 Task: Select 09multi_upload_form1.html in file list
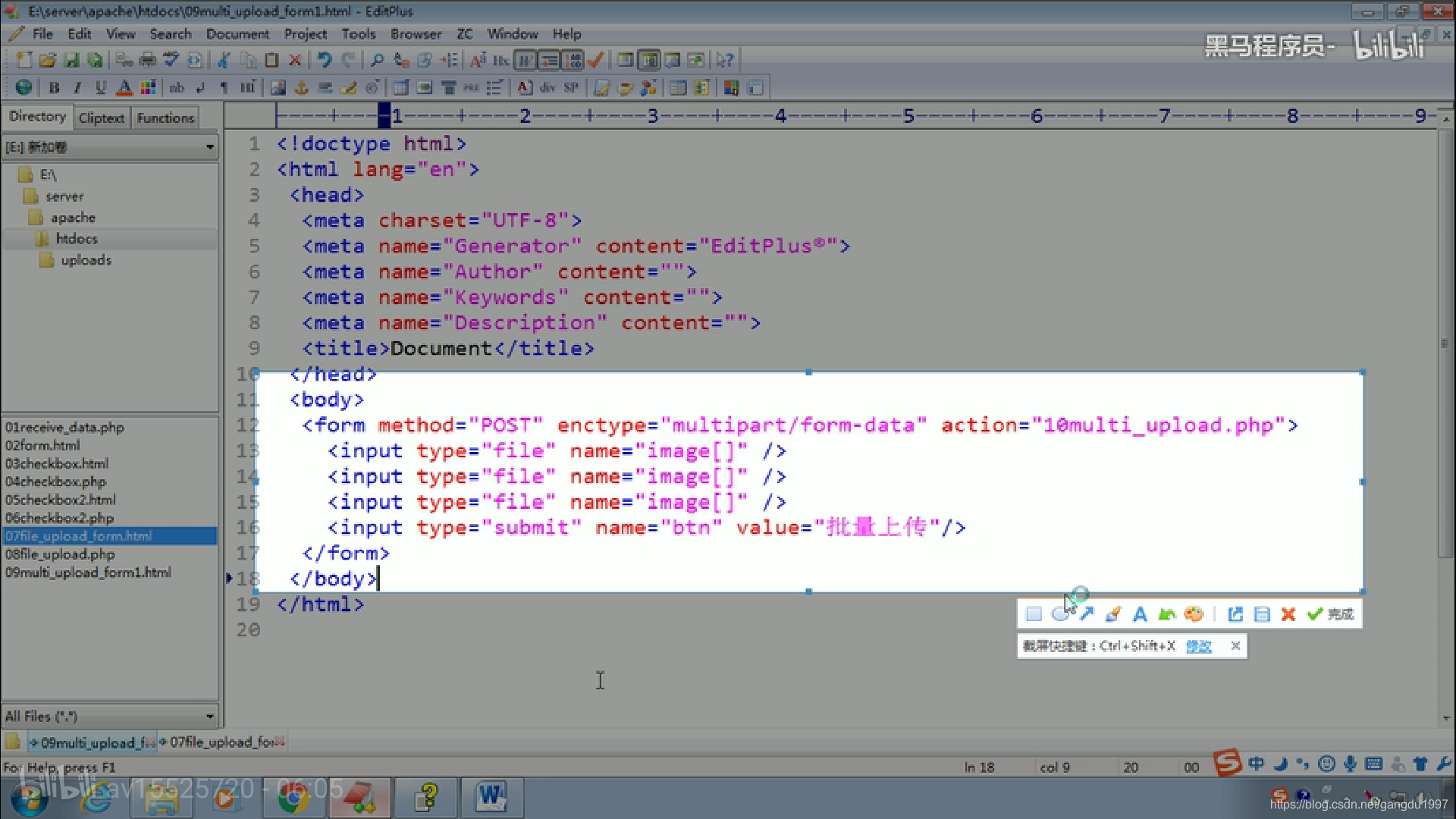point(88,573)
